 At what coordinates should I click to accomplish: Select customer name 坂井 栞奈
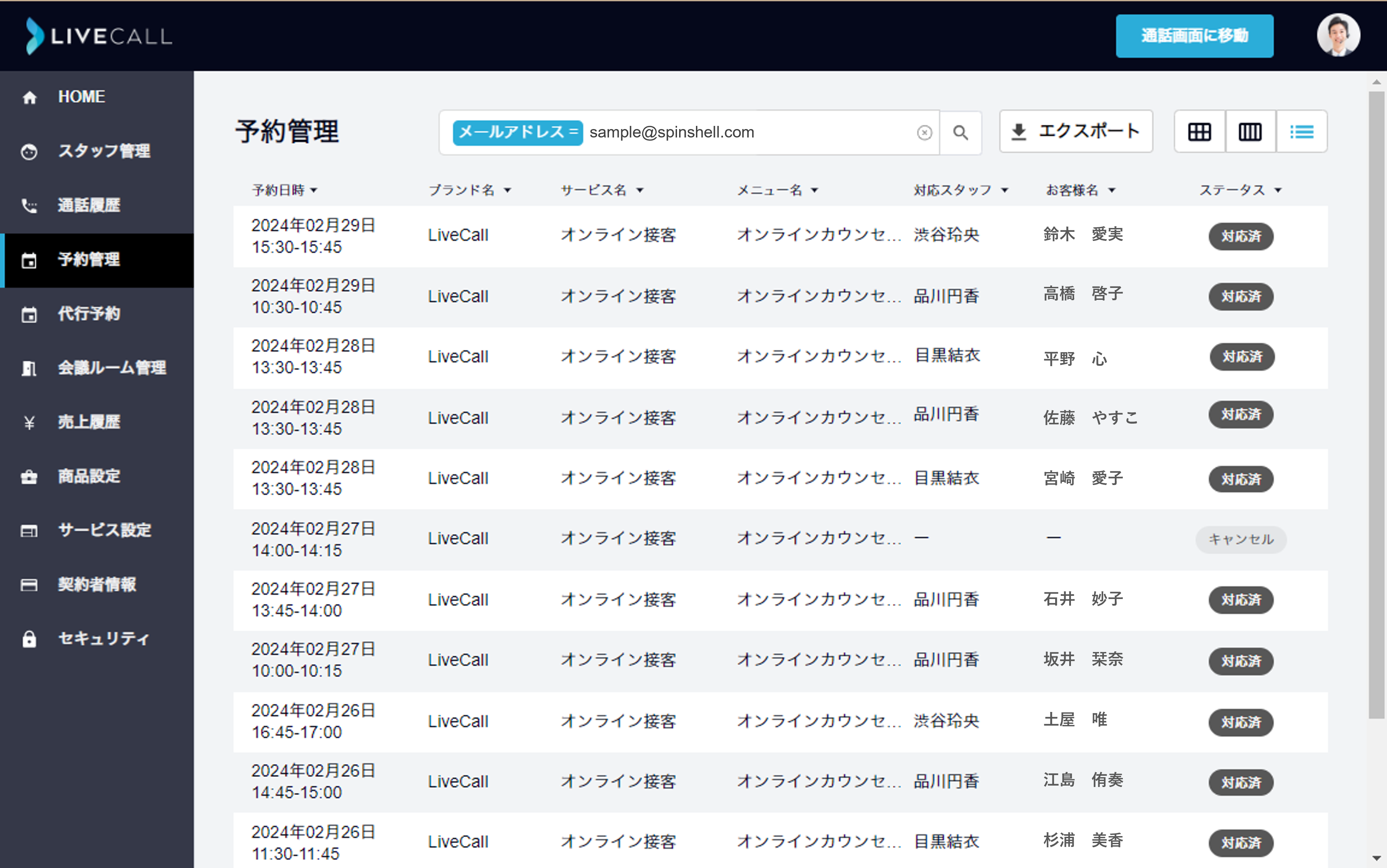click(x=1083, y=660)
